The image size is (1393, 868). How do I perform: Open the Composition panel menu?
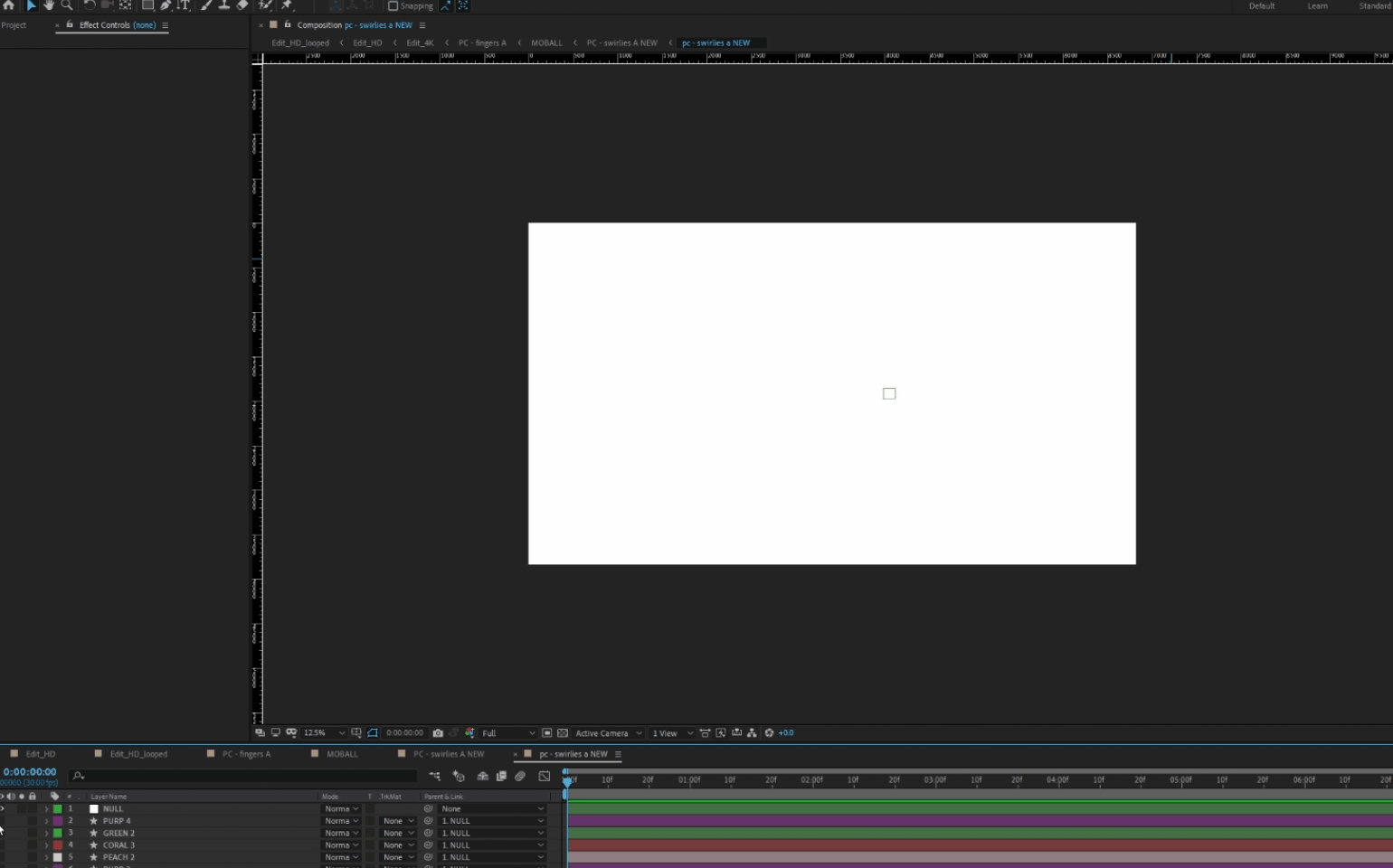pyautogui.click(x=422, y=25)
